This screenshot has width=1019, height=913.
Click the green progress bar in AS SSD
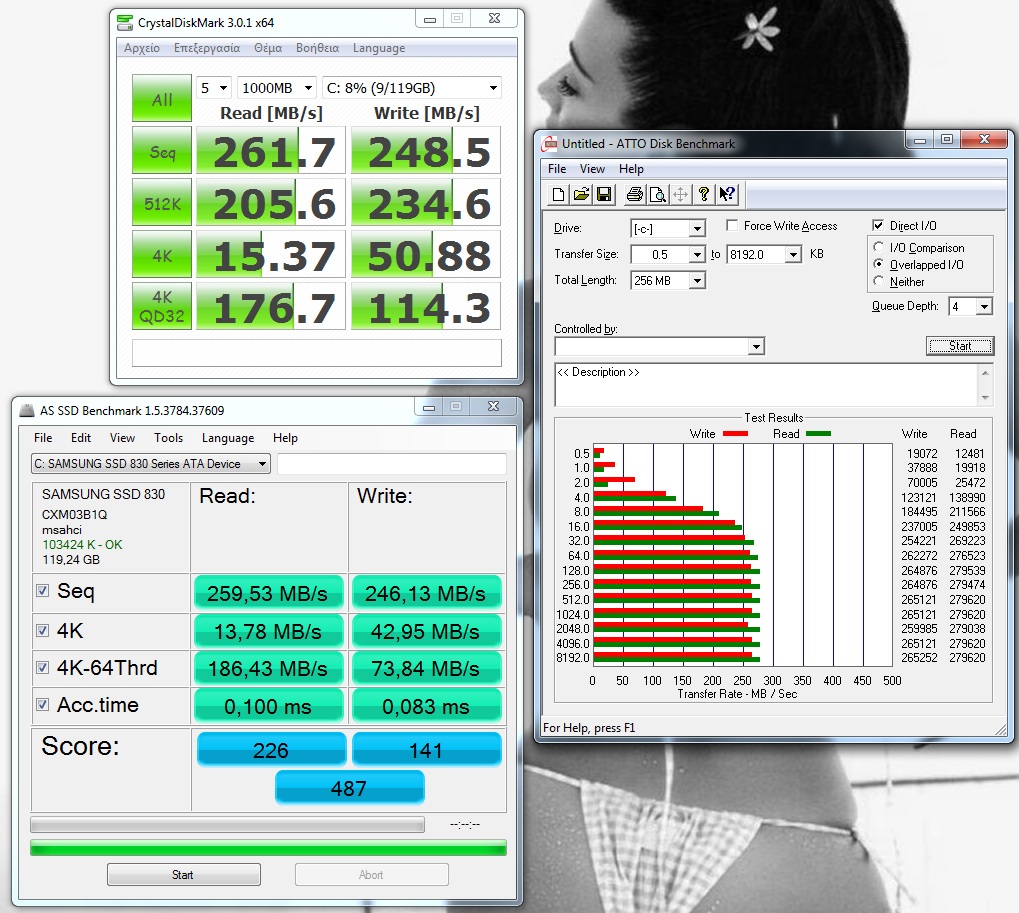268,848
